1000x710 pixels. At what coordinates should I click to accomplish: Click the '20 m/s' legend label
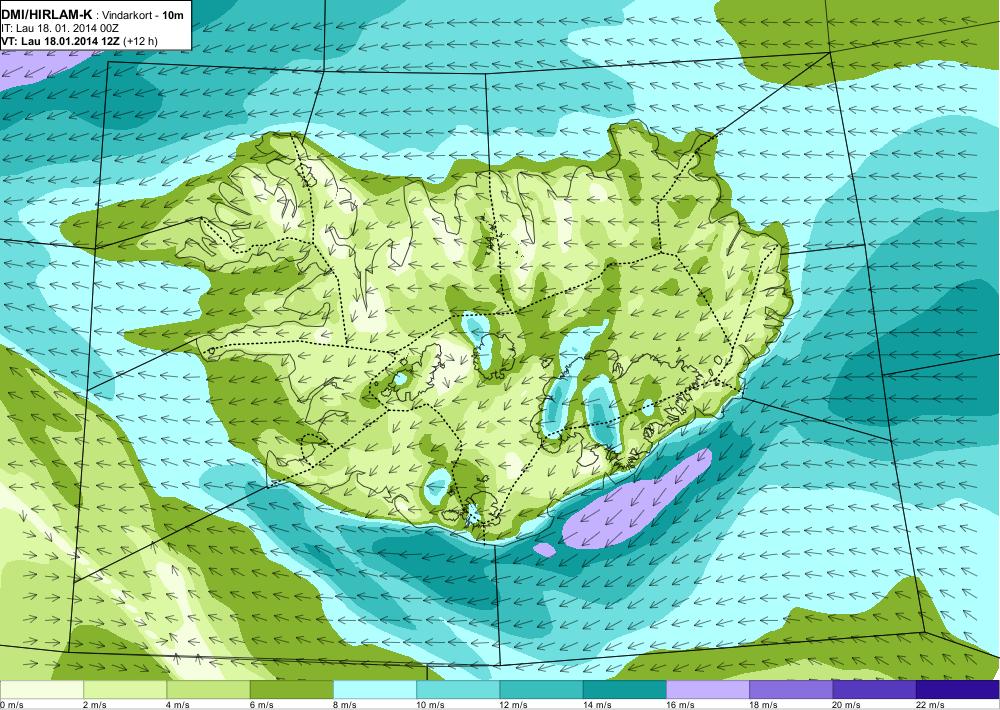tap(847, 705)
